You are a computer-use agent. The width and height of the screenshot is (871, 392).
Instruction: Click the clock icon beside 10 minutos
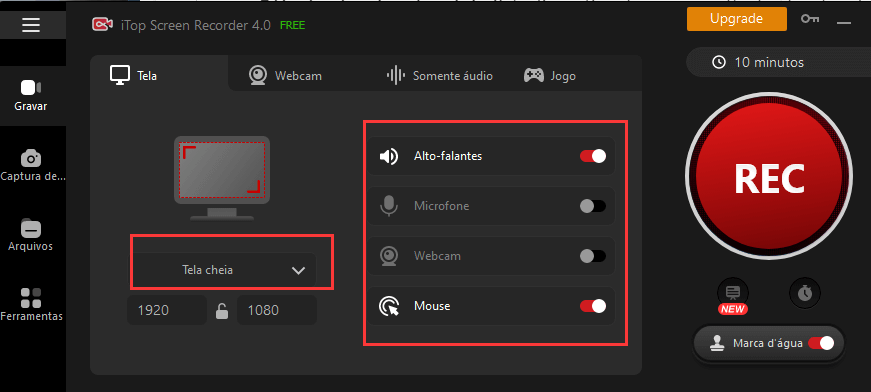tap(719, 62)
